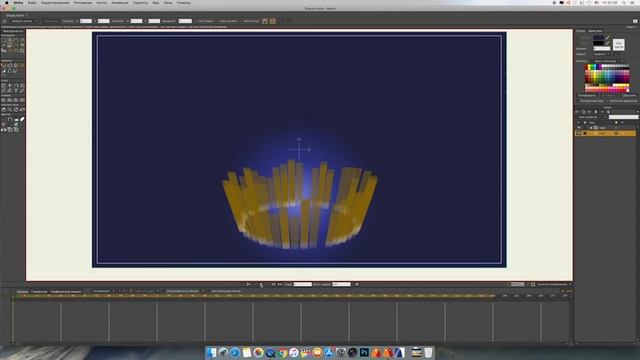Viewport: 640px width, 360px height.
Task: Select the second Fill group tool
Action: pyautogui.click(x=10, y=65)
